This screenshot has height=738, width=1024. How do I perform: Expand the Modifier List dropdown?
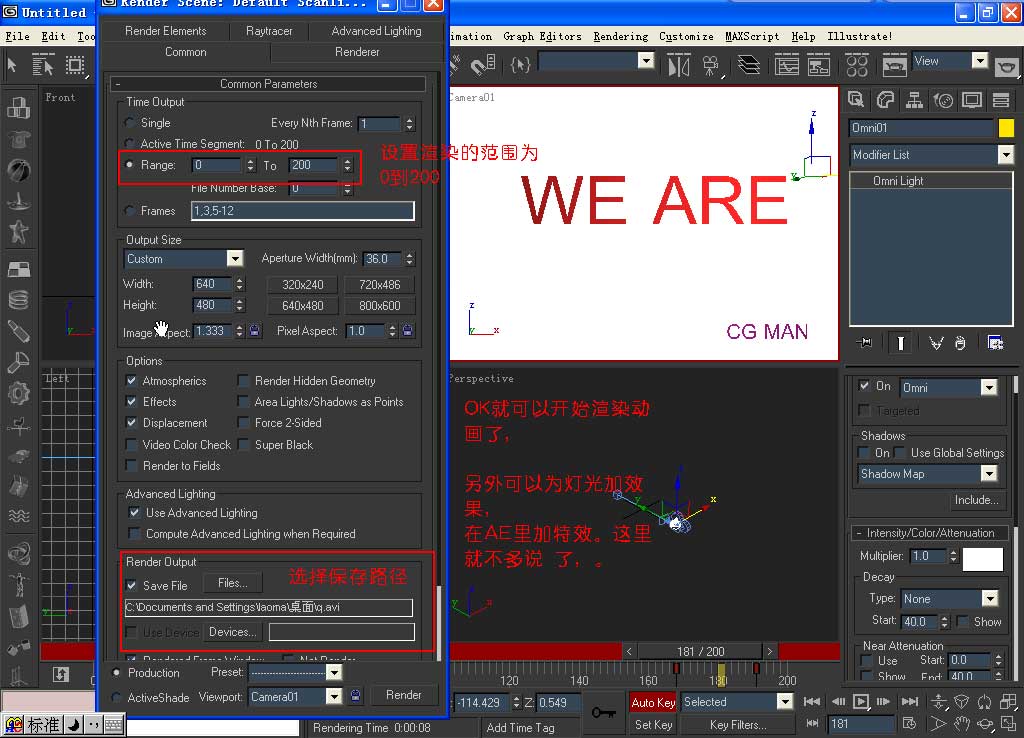point(1005,155)
